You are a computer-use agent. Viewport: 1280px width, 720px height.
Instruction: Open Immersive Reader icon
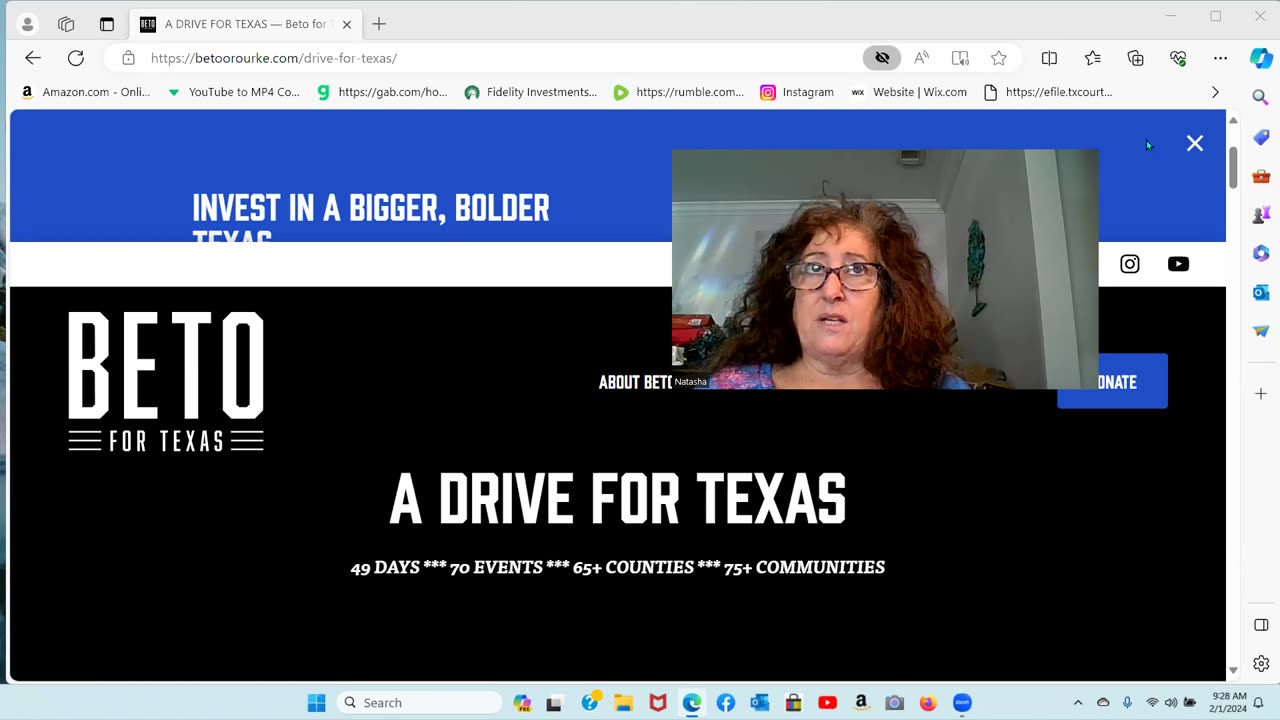960,58
